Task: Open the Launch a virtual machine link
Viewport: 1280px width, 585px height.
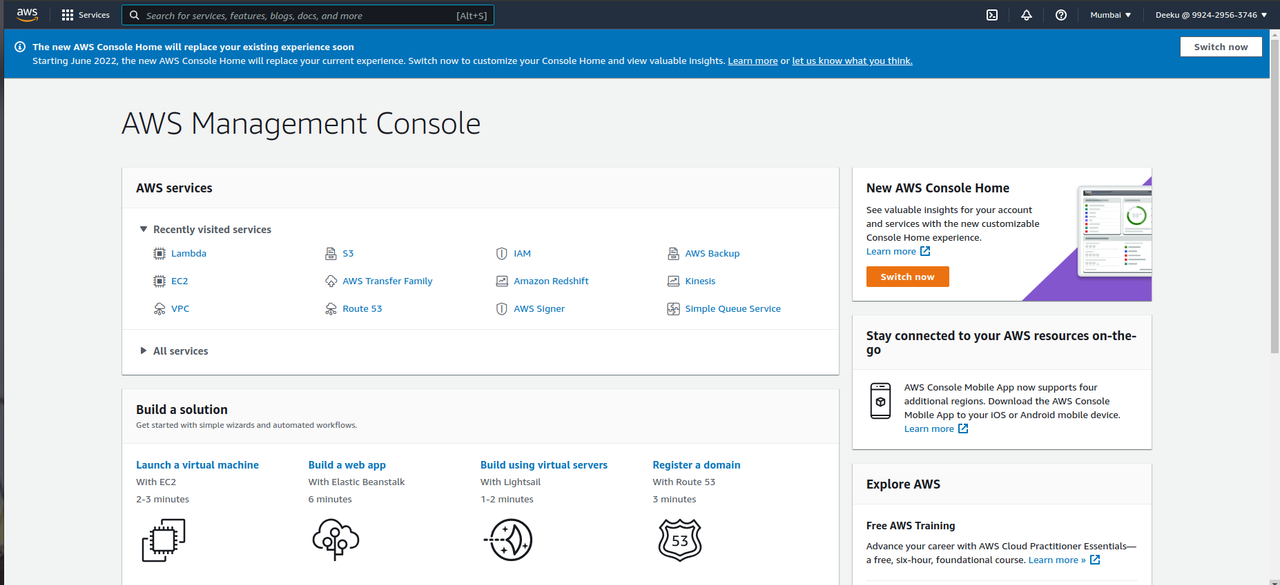Action: (x=197, y=465)
